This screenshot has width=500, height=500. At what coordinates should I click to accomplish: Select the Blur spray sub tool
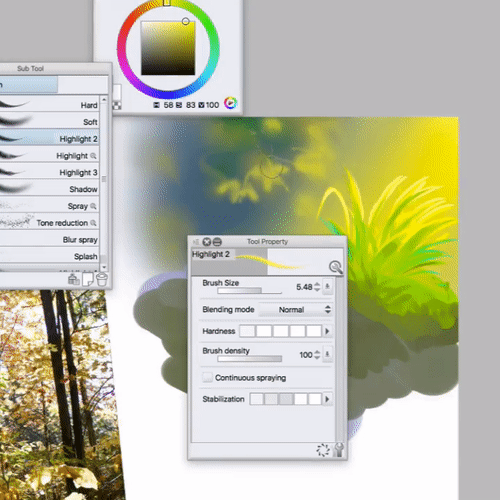coord(49,240)
